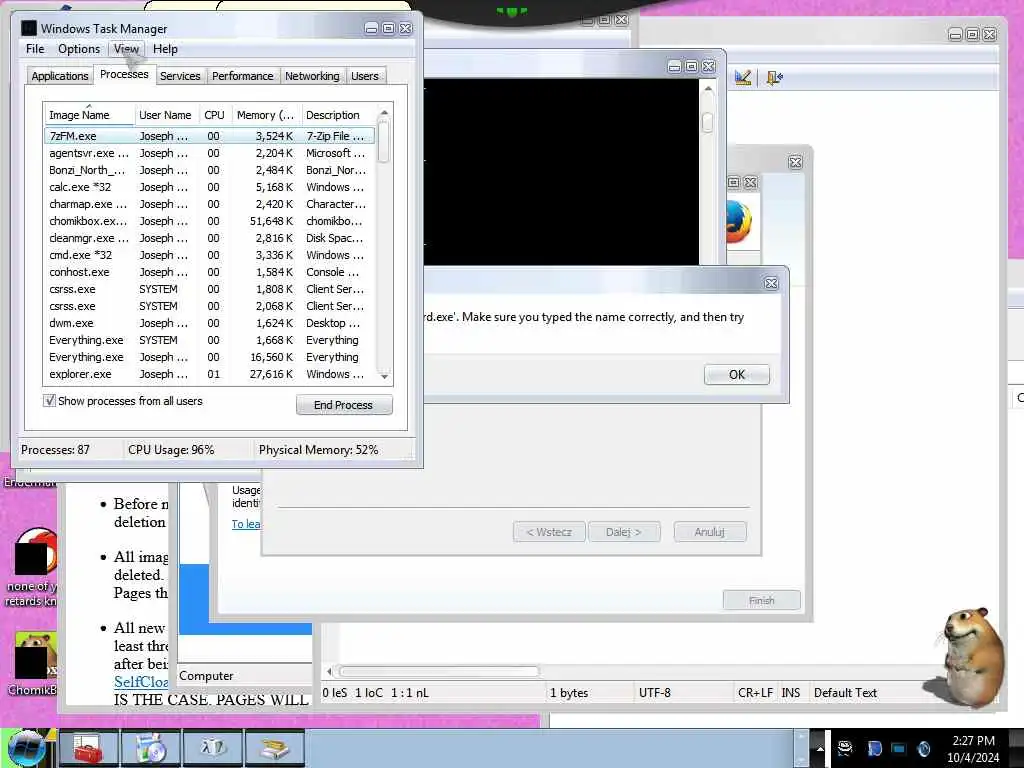Open the red toolbox taskbar icon
Viewport: 1024px width, 768px height.
pos(88,749)
